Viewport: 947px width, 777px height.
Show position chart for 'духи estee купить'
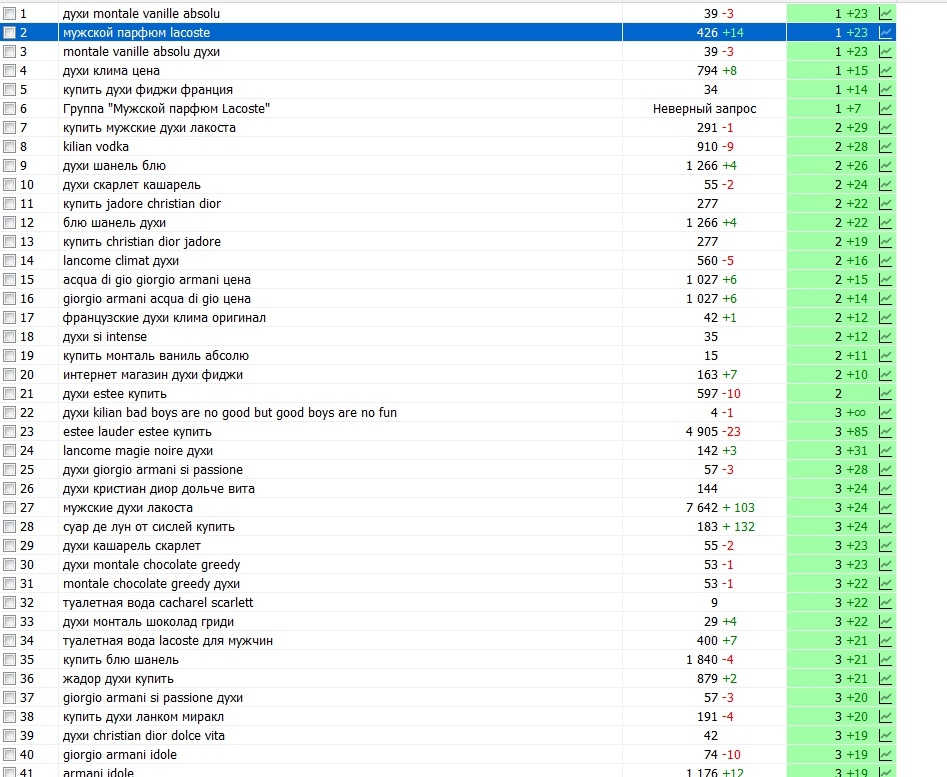pos(885,394)
